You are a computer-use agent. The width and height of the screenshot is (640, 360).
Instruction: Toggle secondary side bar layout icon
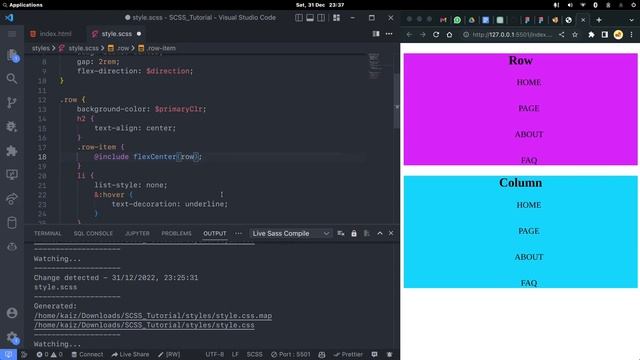click(322, 18)
